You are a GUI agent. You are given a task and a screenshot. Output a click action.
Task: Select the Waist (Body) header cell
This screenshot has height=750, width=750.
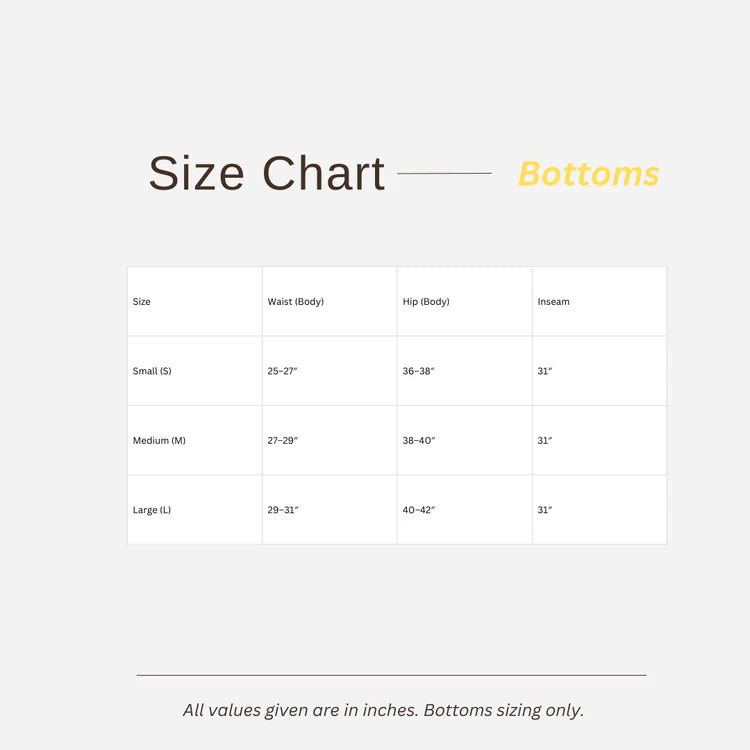tap(330, 301)
